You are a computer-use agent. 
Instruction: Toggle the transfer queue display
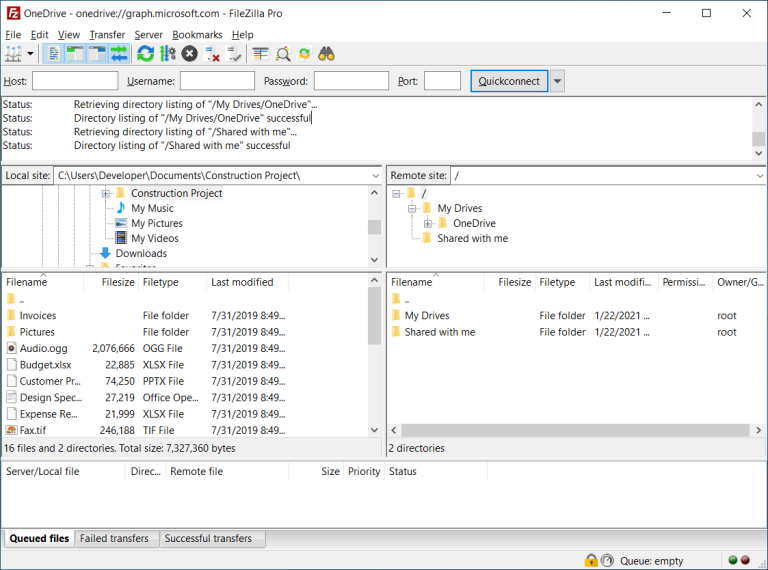[x=119, y=54]
